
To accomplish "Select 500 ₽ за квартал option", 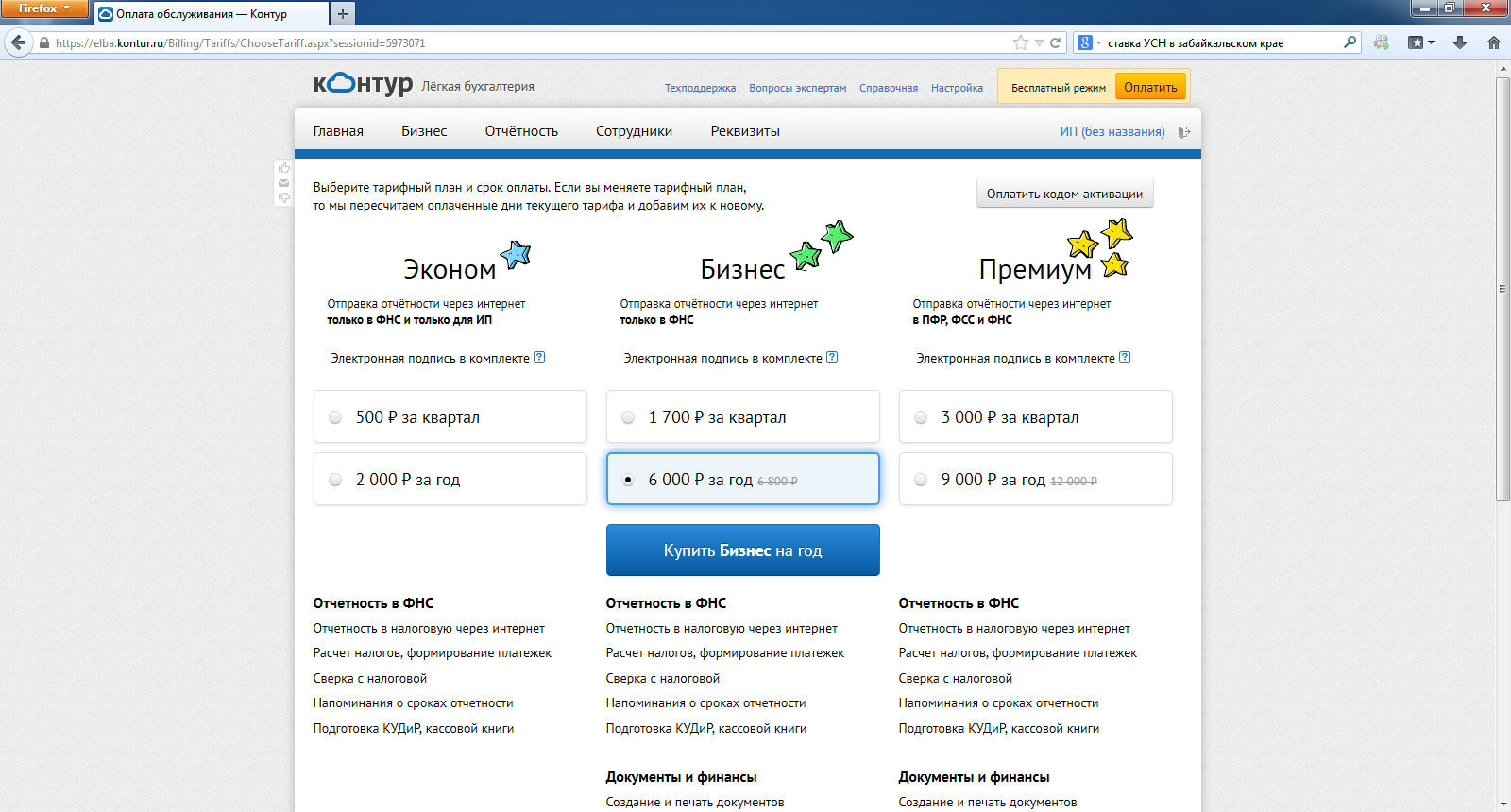I will tap(450, 416).
